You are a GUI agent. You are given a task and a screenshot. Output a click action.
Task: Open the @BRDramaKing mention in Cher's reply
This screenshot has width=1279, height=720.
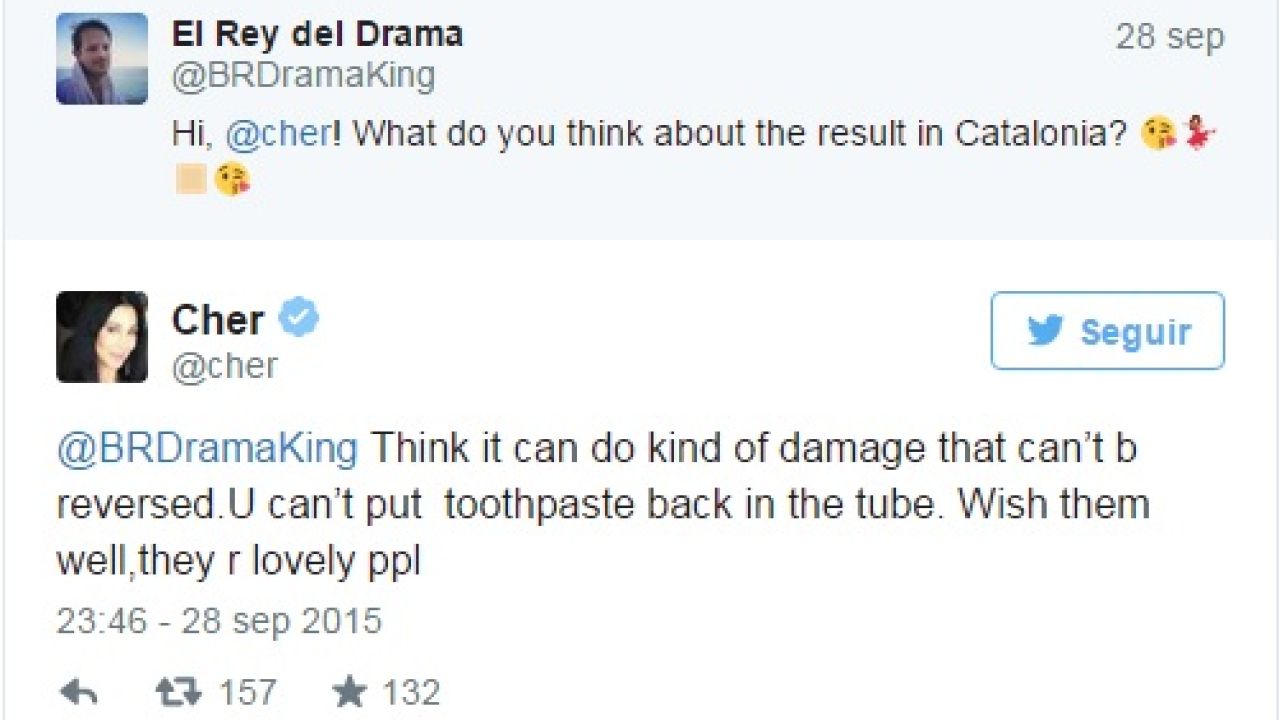click(x=207, y=449)
